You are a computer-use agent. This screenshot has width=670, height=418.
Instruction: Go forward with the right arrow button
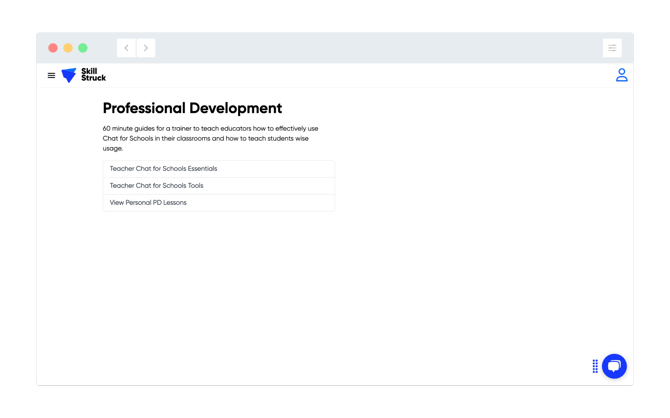[146, 48]
